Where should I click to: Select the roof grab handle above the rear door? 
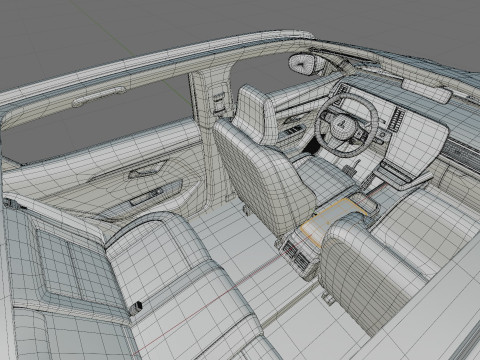tap(99, 97)
